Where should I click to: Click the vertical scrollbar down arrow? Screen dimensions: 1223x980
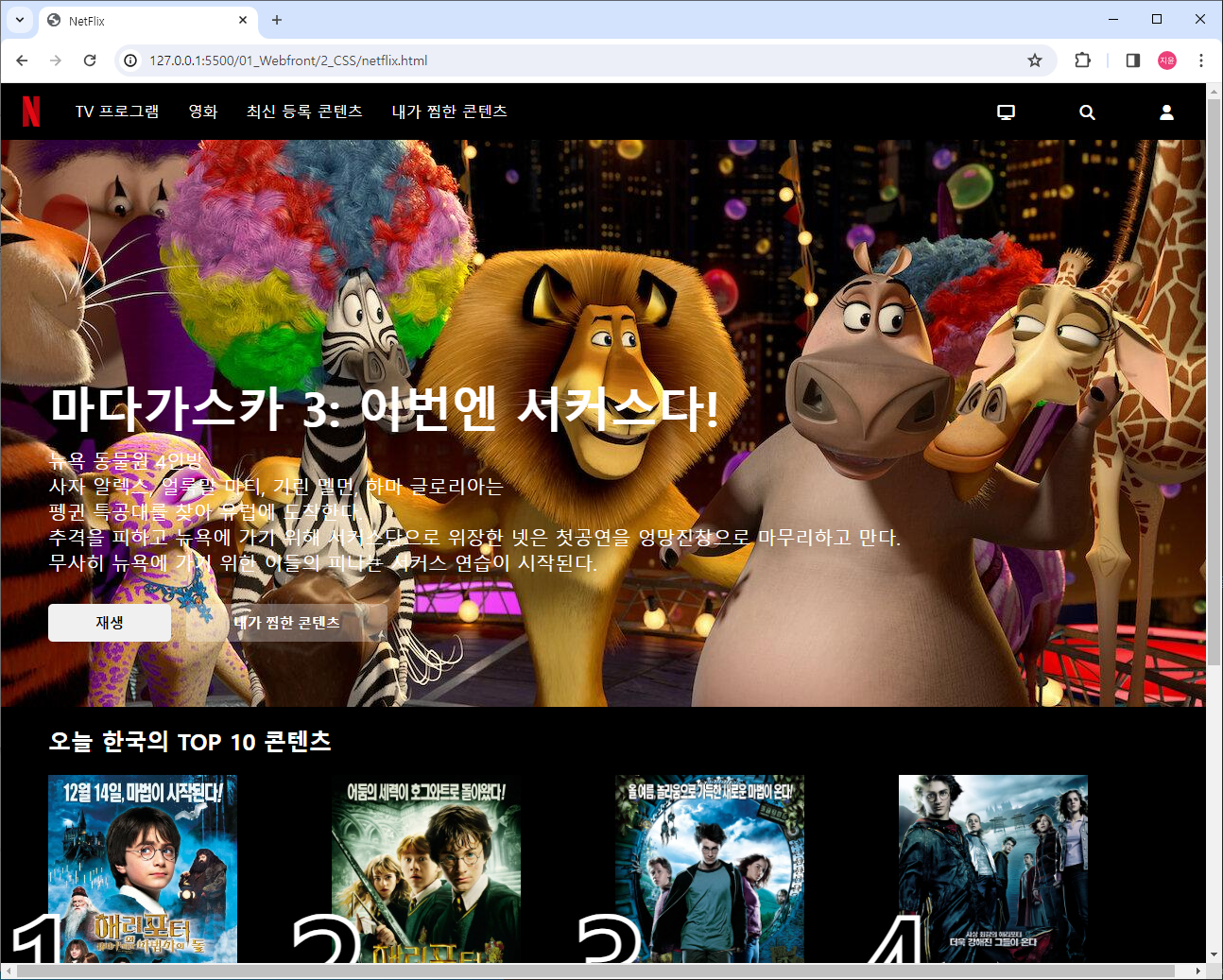click(x=1214, y=954)
